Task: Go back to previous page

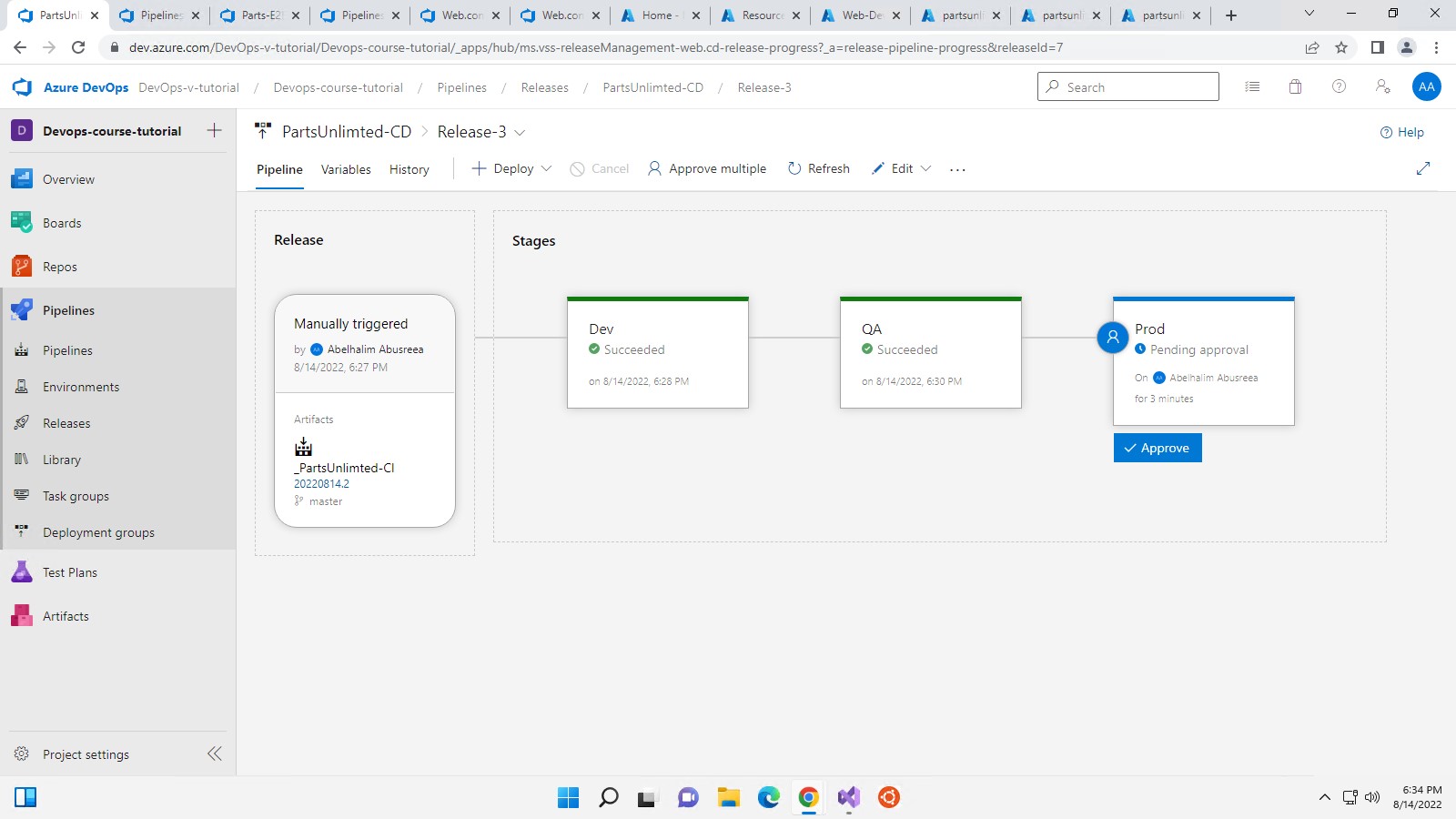Action: [x=20, y=47]
